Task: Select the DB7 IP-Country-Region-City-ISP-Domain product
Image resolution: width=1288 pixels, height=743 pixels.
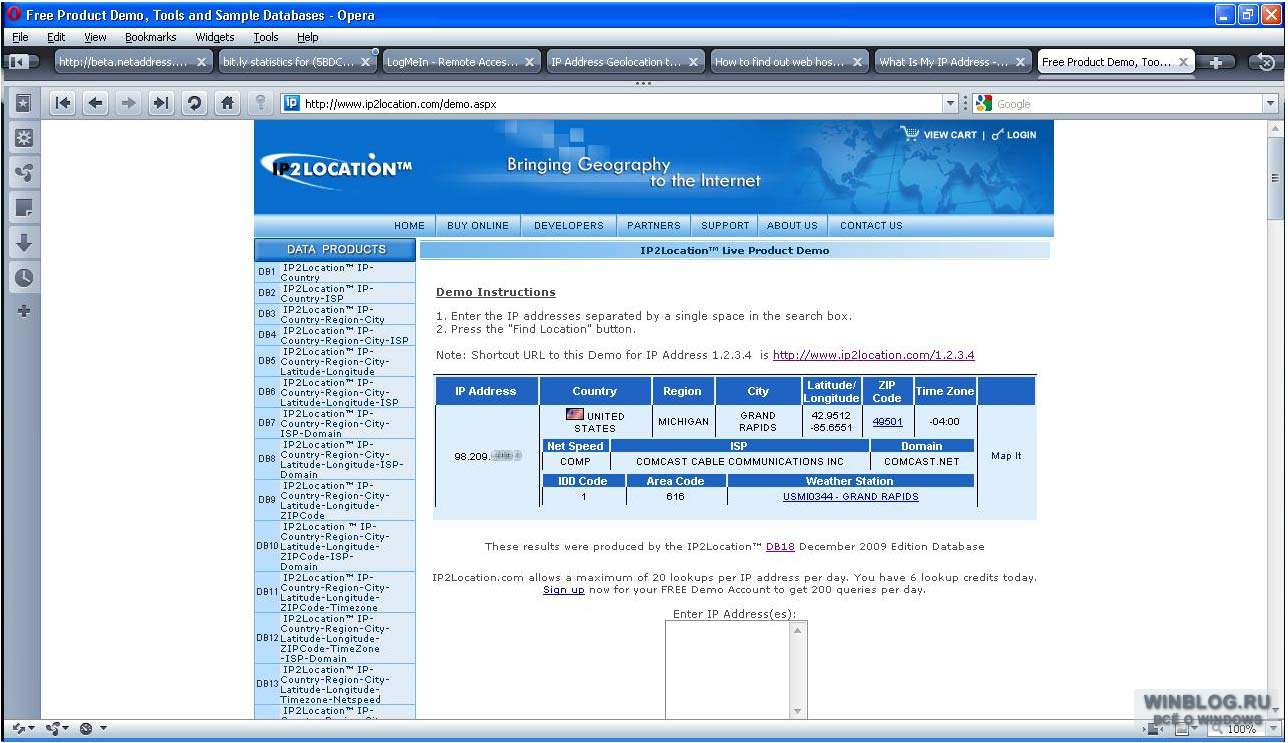Action: [x=335, y=423]
